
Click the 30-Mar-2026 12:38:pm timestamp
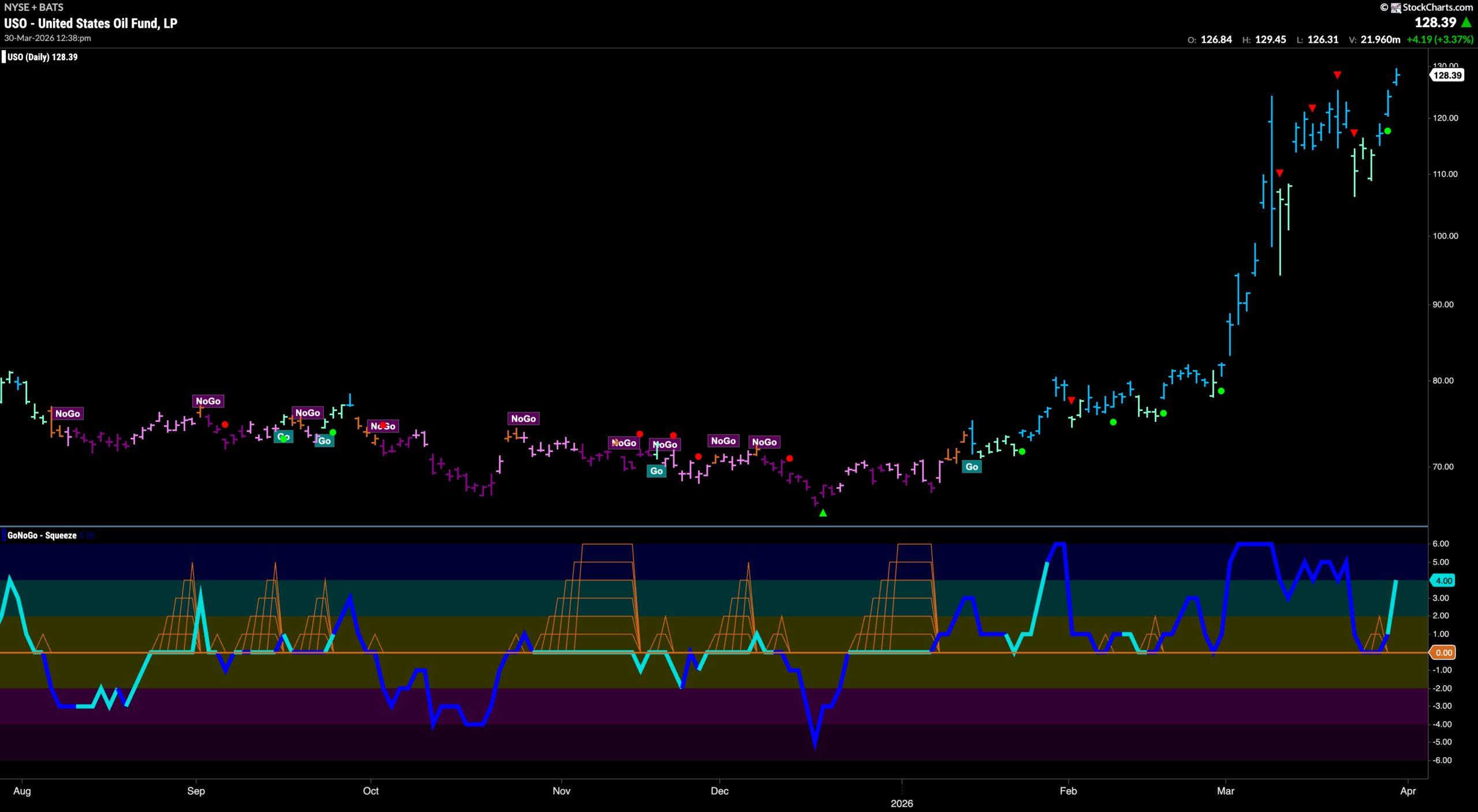coord(47,38)
